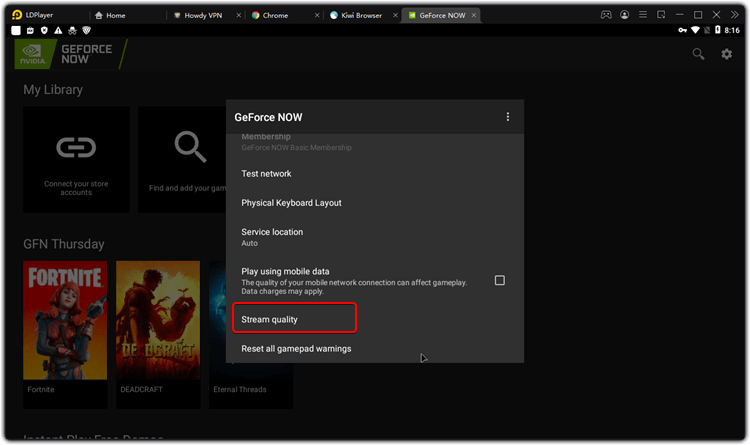Open the Fortnite game thumbnail
The width and height of the screenshot is (750, 445).
pyautogui.click(x=65, y=320)
